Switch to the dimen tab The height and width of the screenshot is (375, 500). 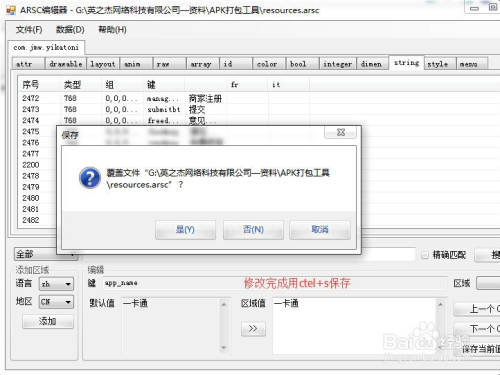[x=373, y=64]
